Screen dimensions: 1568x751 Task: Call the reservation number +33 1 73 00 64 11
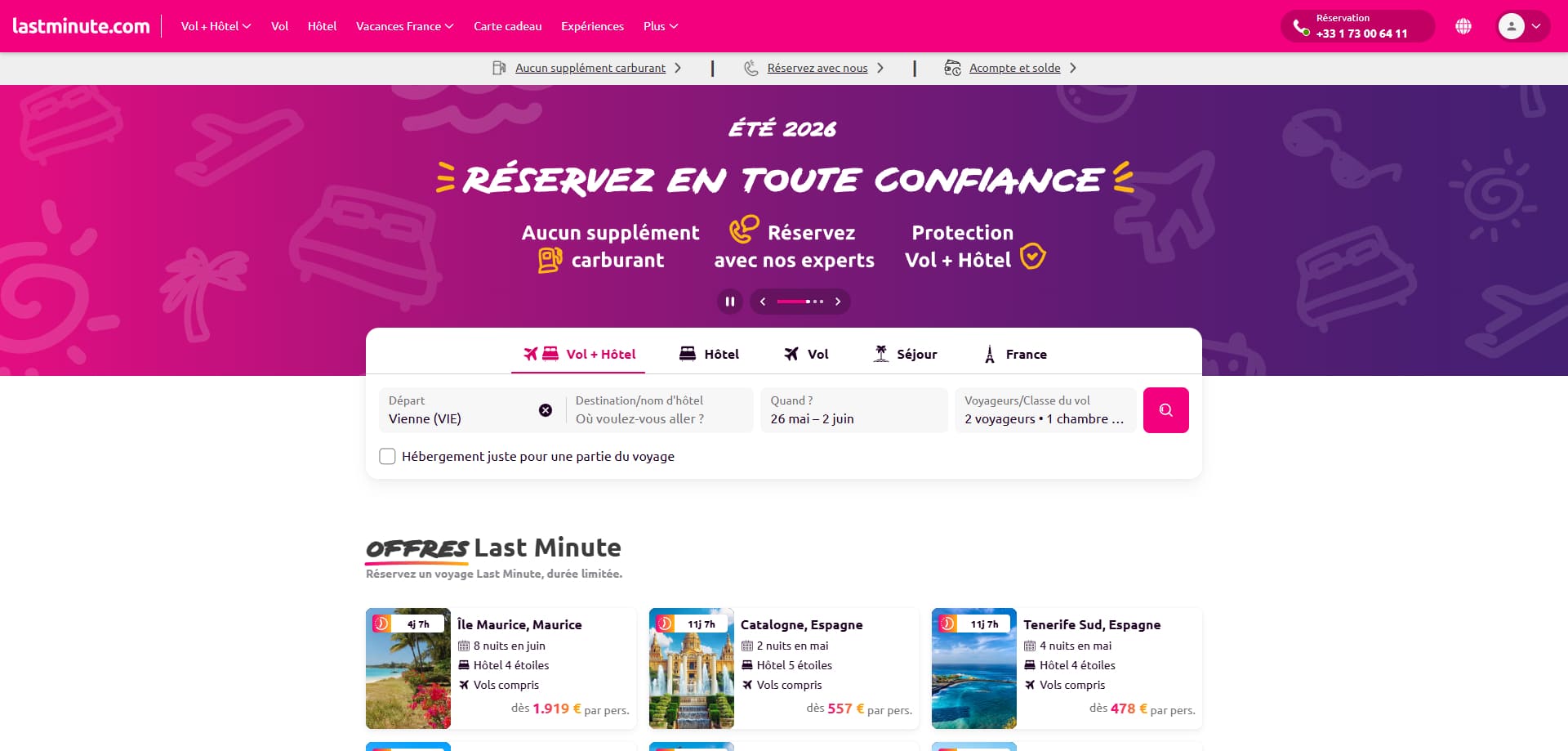[x=1361, y=34]
